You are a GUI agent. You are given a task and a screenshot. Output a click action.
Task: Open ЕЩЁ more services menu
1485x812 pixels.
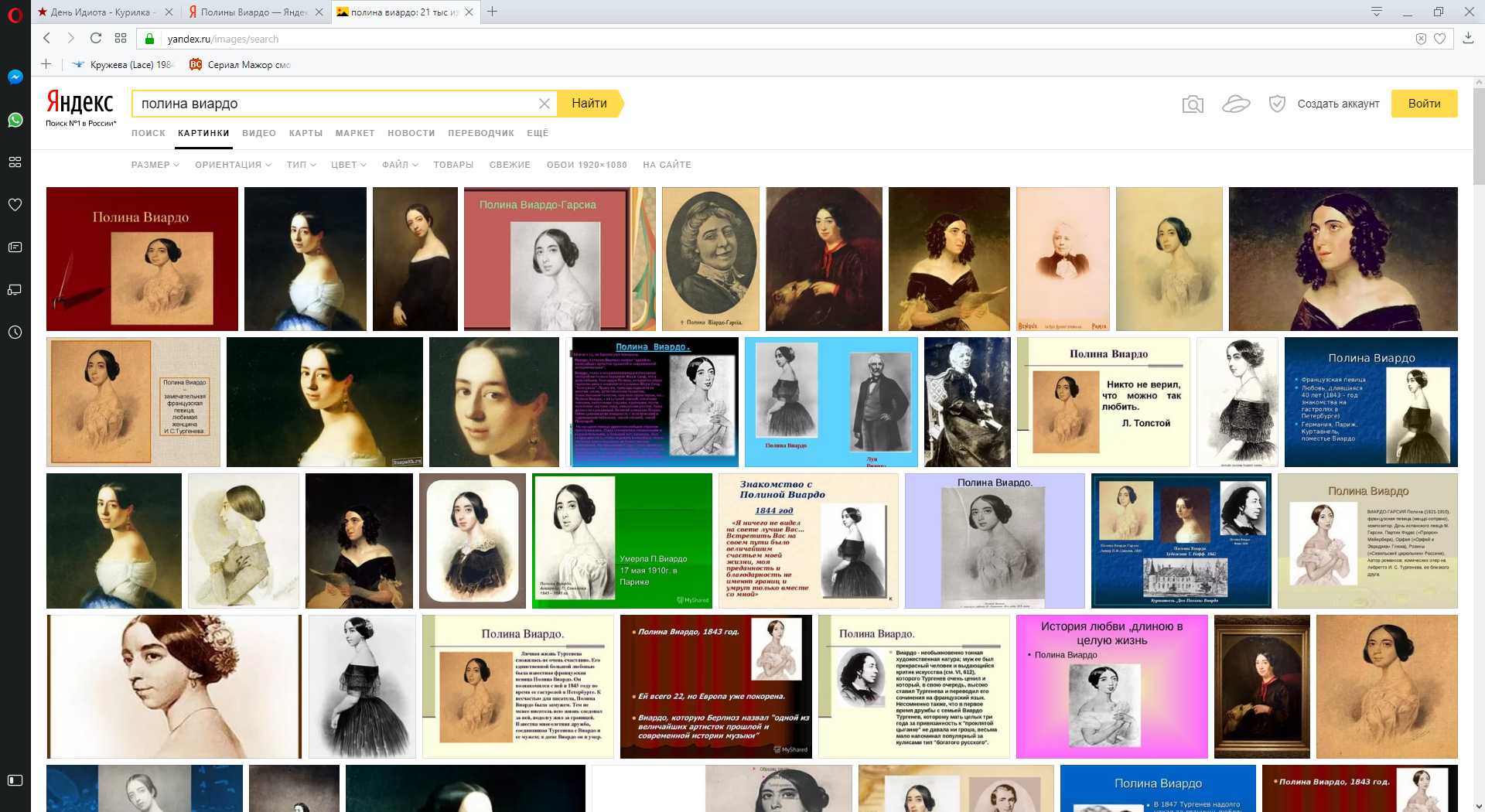coord(538,133)
